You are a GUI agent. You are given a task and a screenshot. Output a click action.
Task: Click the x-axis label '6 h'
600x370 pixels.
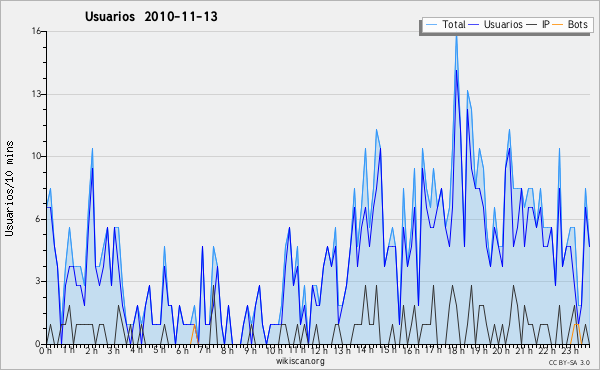182,351
